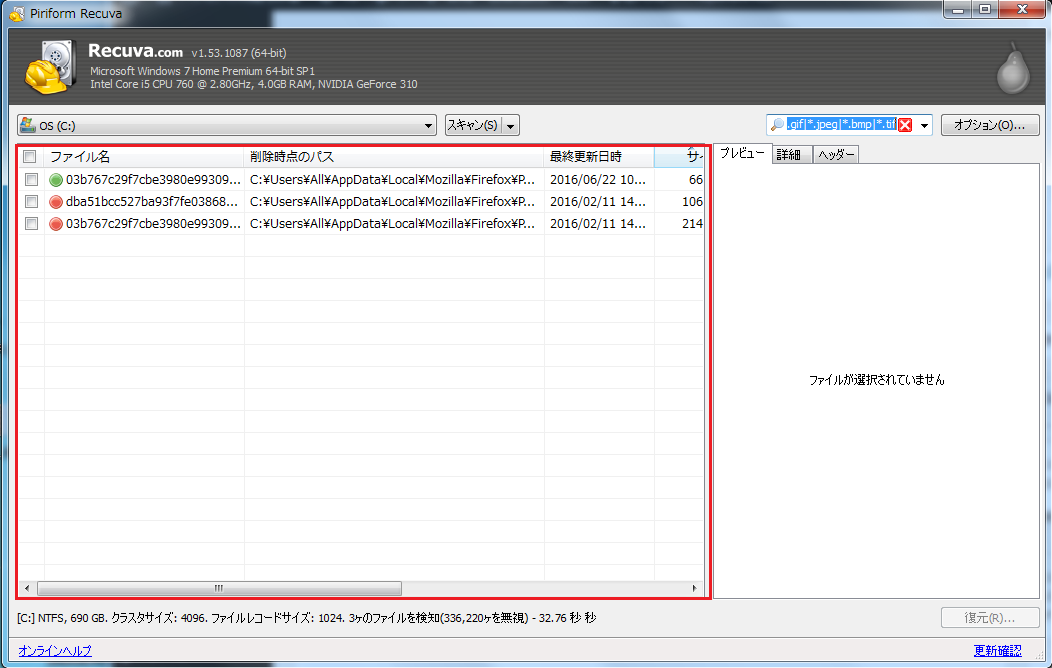Click the date 2016/06/22 10...
1052x668 pixels.
click(x=598, y=180)
